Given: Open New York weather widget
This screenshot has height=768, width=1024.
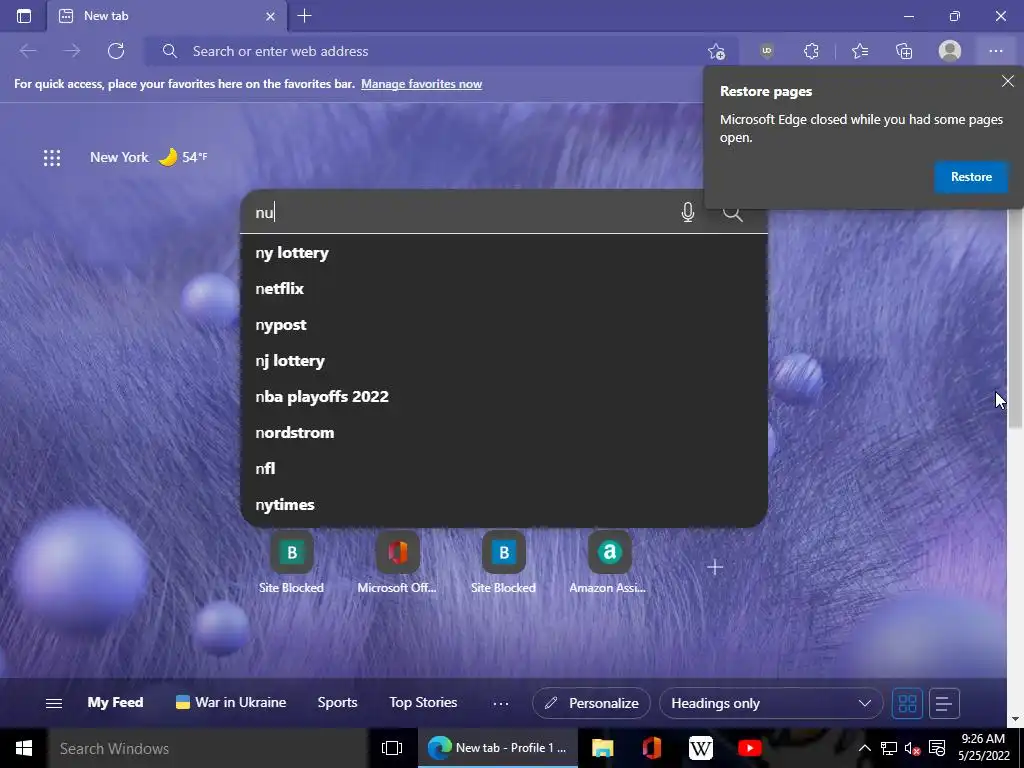Looking at the screenshot, I should (x=148, y=157).
